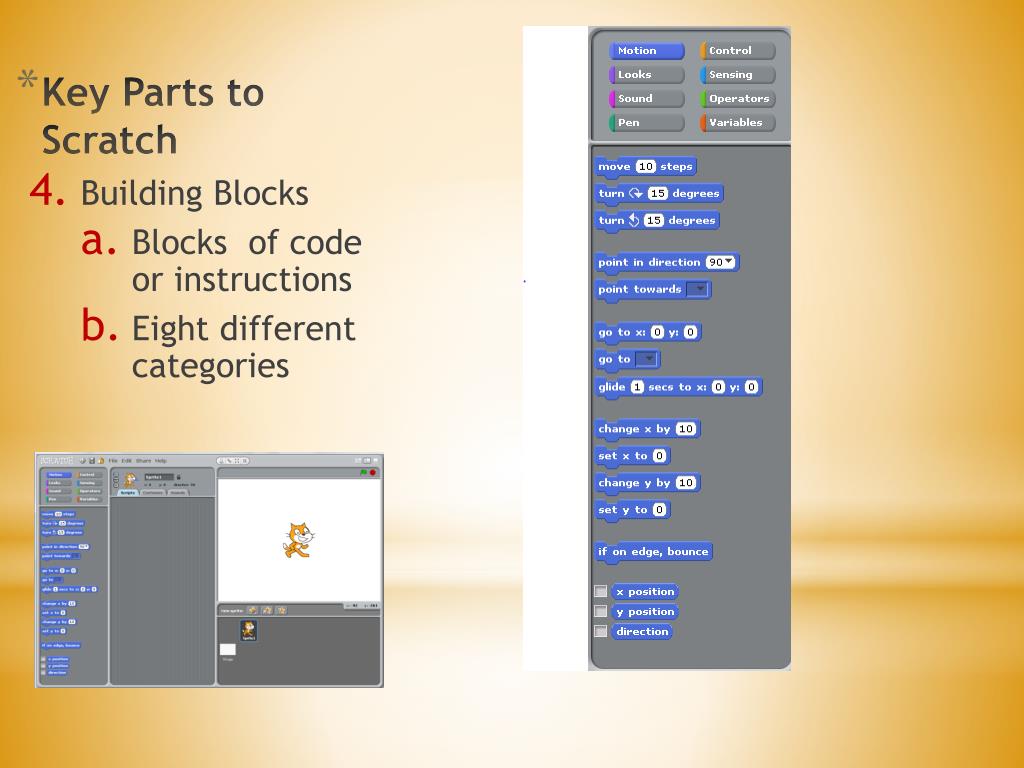
Task: Open Help menu in small Scratch window
Action: 161,461
